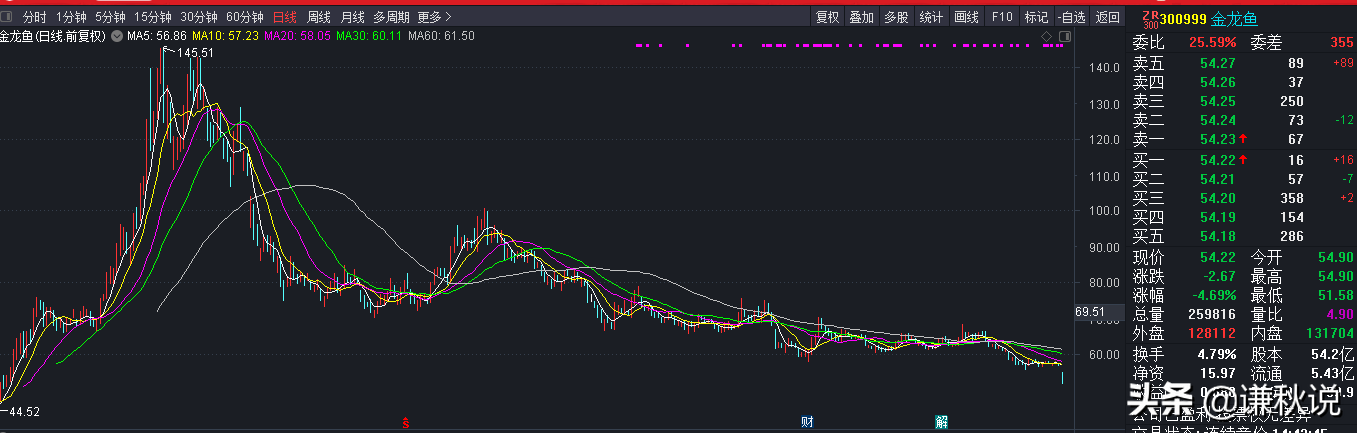Open F10 company info
Image resolution: width=1357 pixels, height=433 pixels.
(x=1002, y=17)
